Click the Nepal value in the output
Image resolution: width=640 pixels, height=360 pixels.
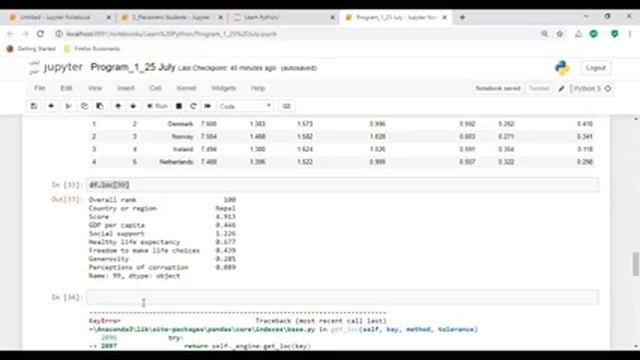tap(226, 208)
